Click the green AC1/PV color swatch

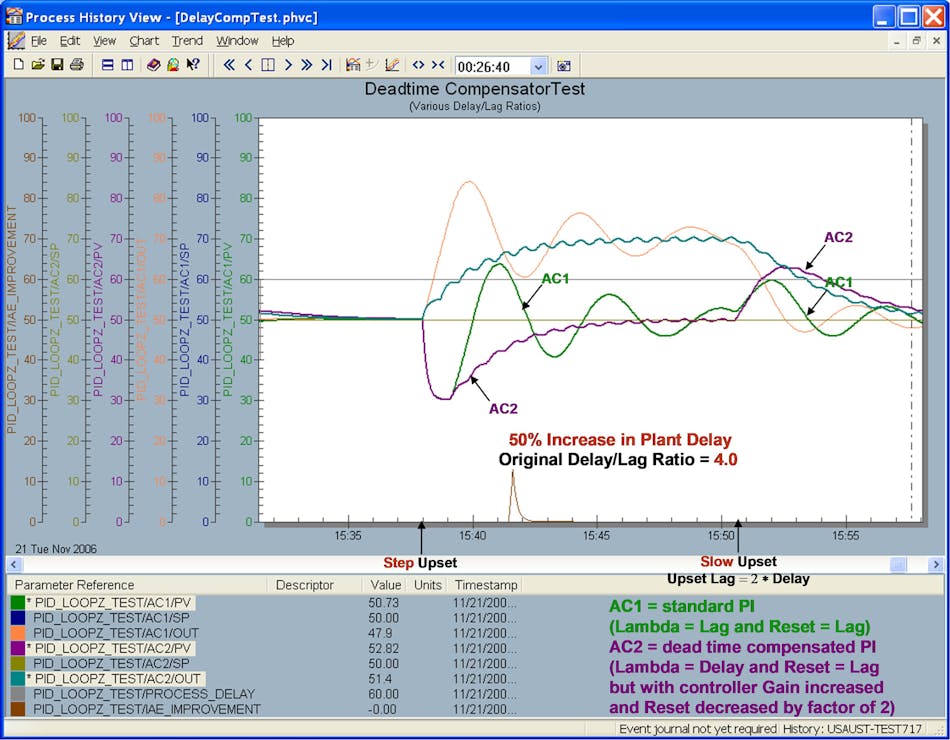18,603
